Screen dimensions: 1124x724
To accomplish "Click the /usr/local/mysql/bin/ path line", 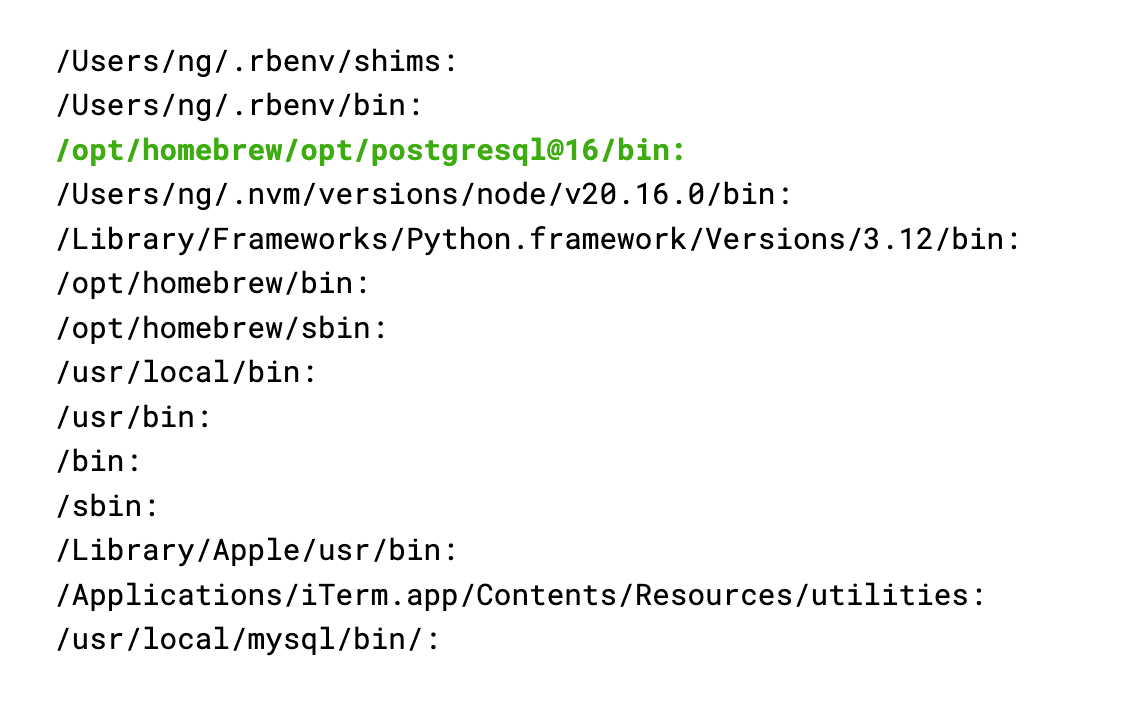I will coord(247,639).
